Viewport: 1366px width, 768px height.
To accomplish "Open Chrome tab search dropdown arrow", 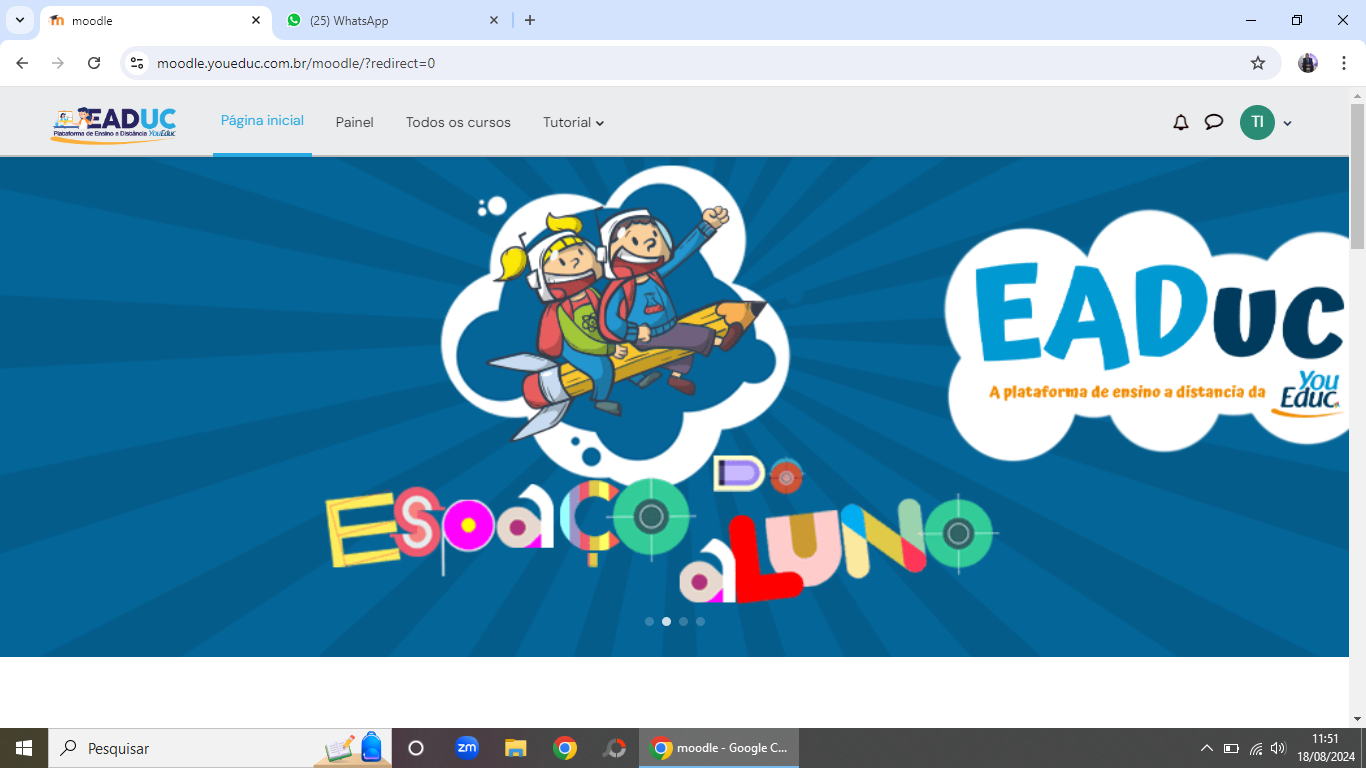I will pyautogui.click(x=19, y=20).
